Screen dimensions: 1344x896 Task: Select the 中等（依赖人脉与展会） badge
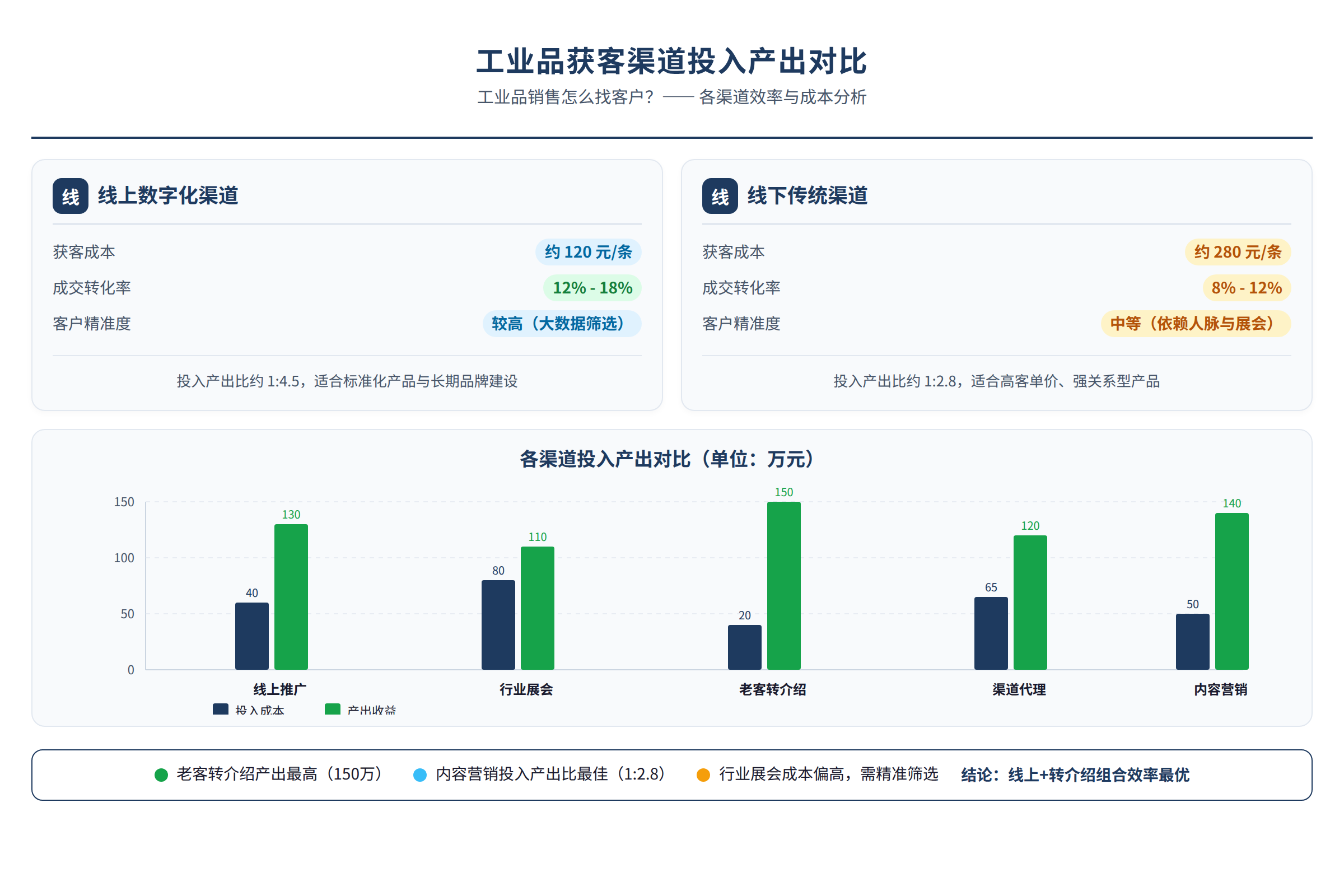click(x=1196, y=324)
